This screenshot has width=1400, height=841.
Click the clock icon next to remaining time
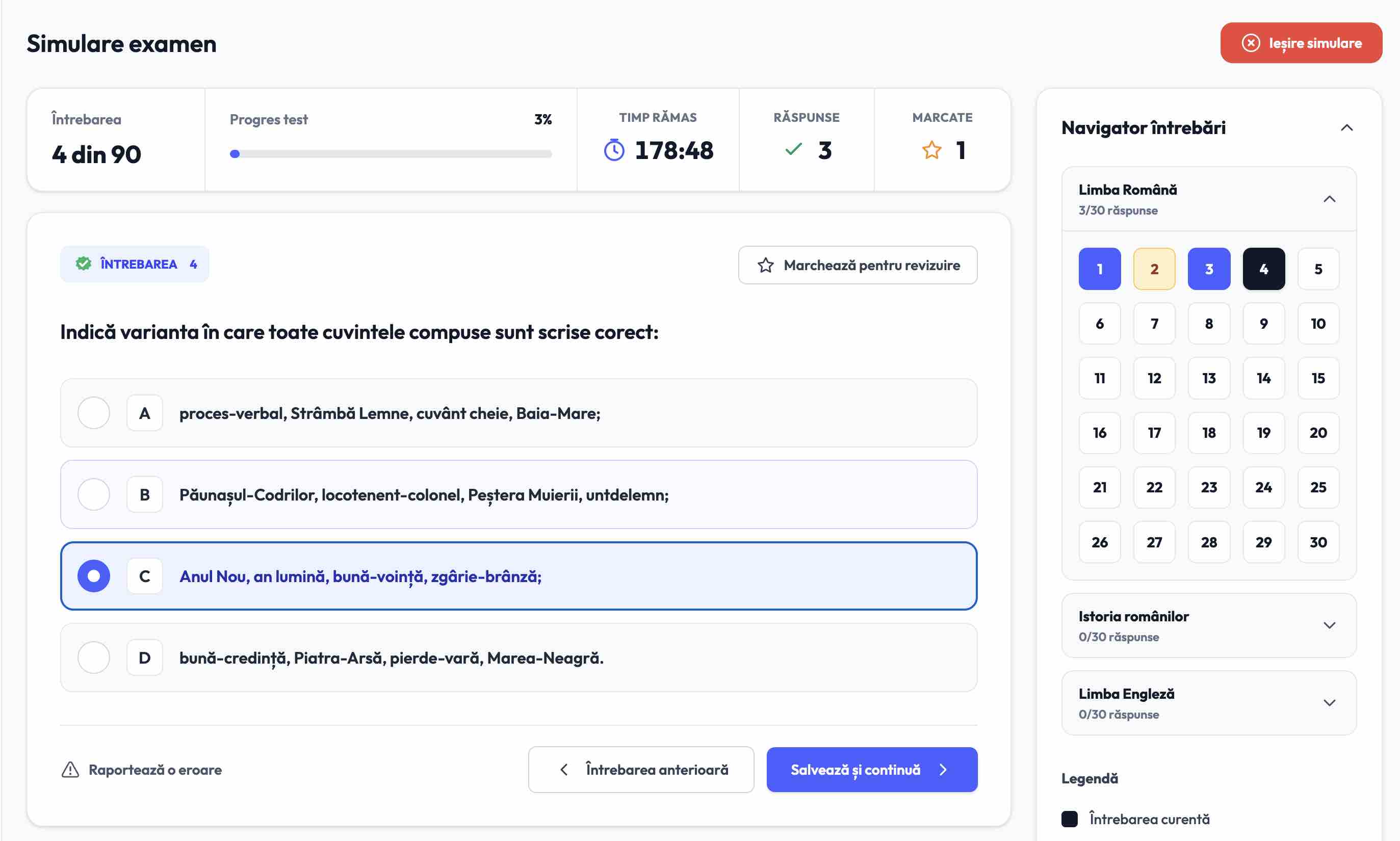[x=614, y=150]
